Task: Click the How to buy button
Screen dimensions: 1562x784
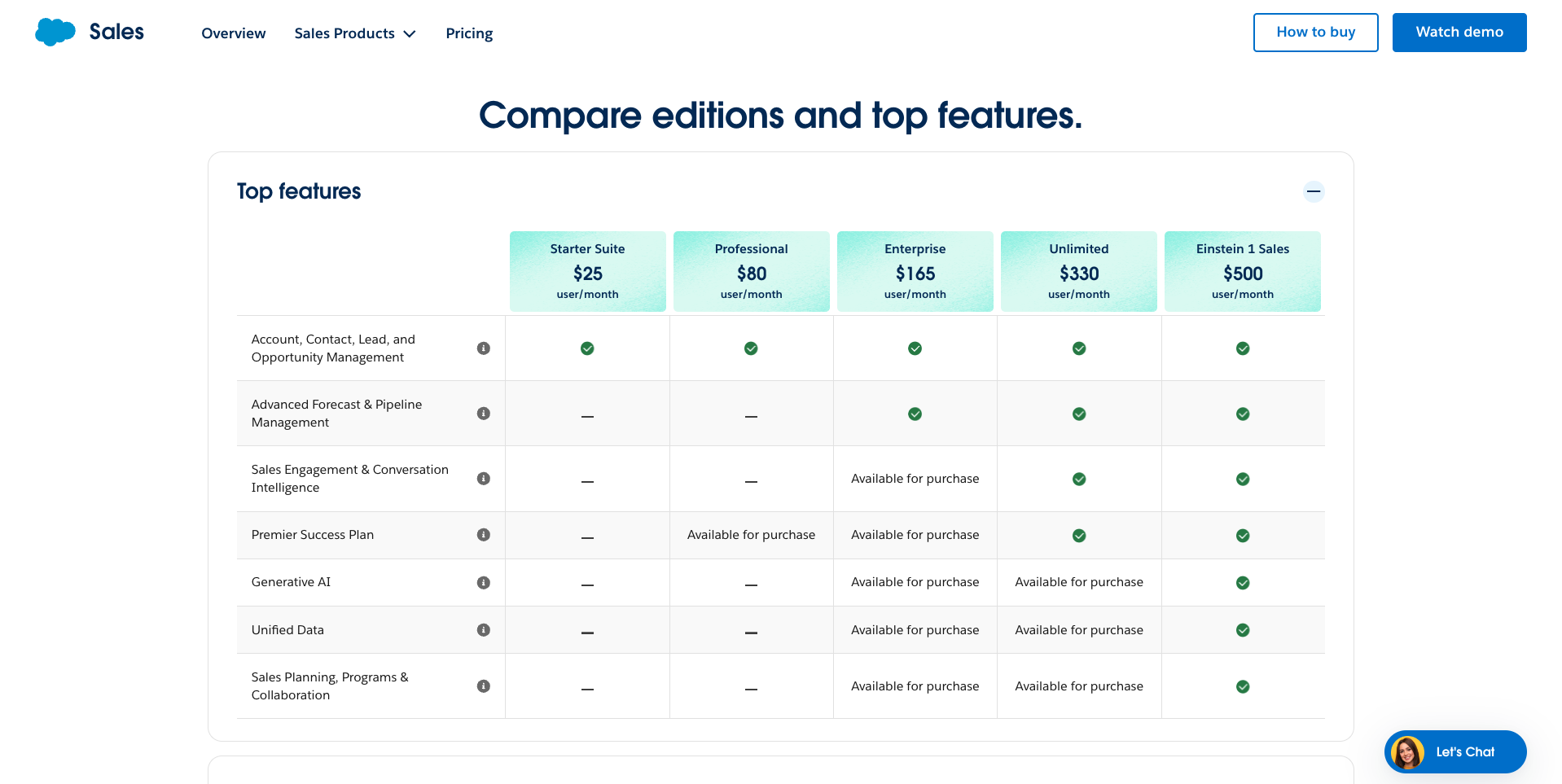Action: tap(1315, 33)
